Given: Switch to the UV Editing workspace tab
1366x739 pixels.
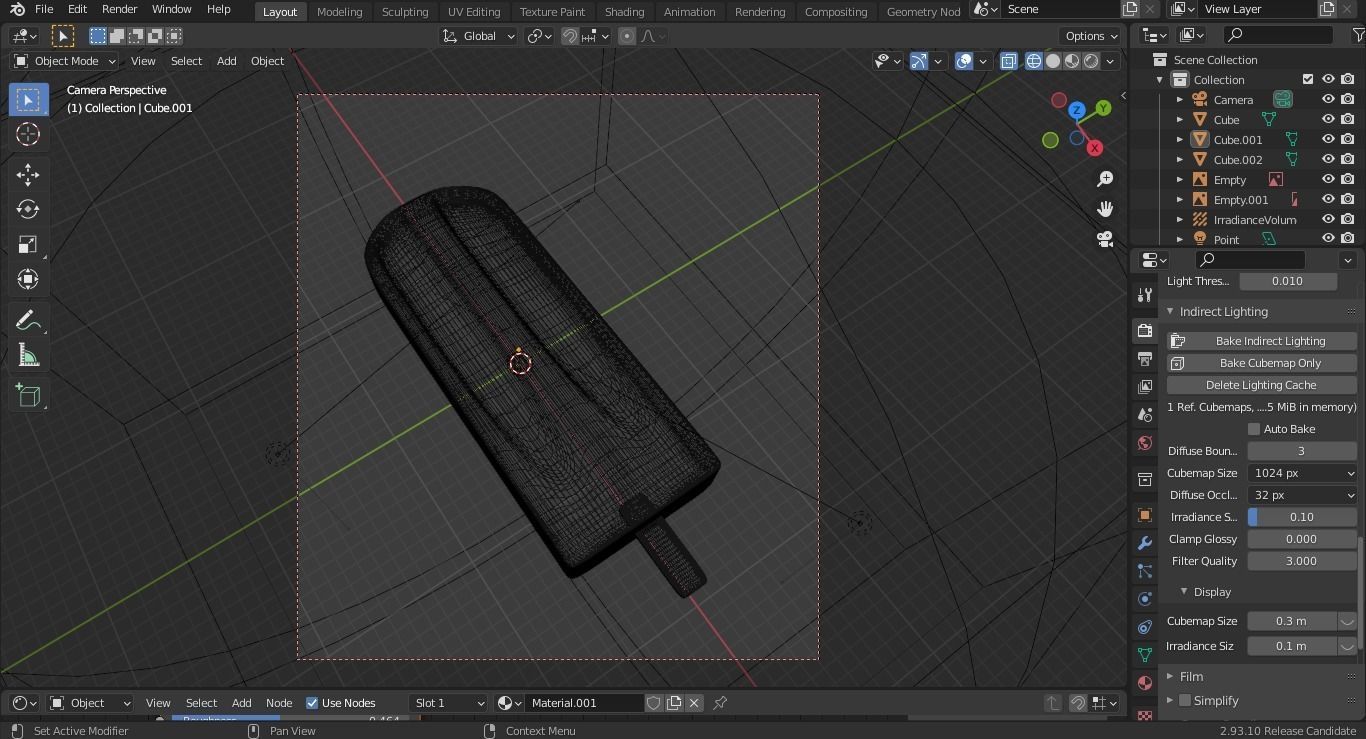Looking at the screenshot, I should [x=474, y=11].
